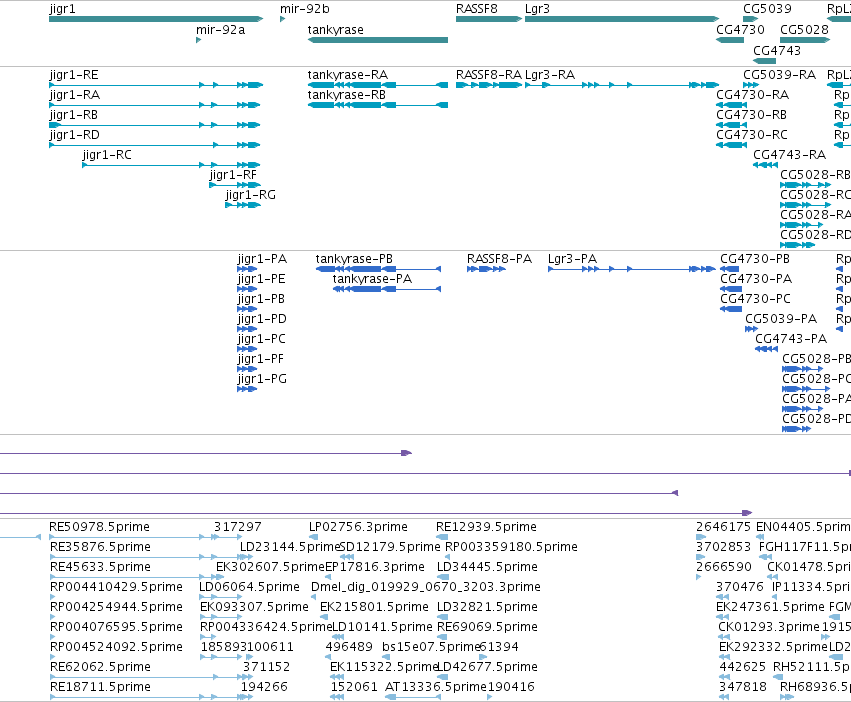Click feature 317297 label
Screen dimensions: 851x702
click(x=237, y=527)
